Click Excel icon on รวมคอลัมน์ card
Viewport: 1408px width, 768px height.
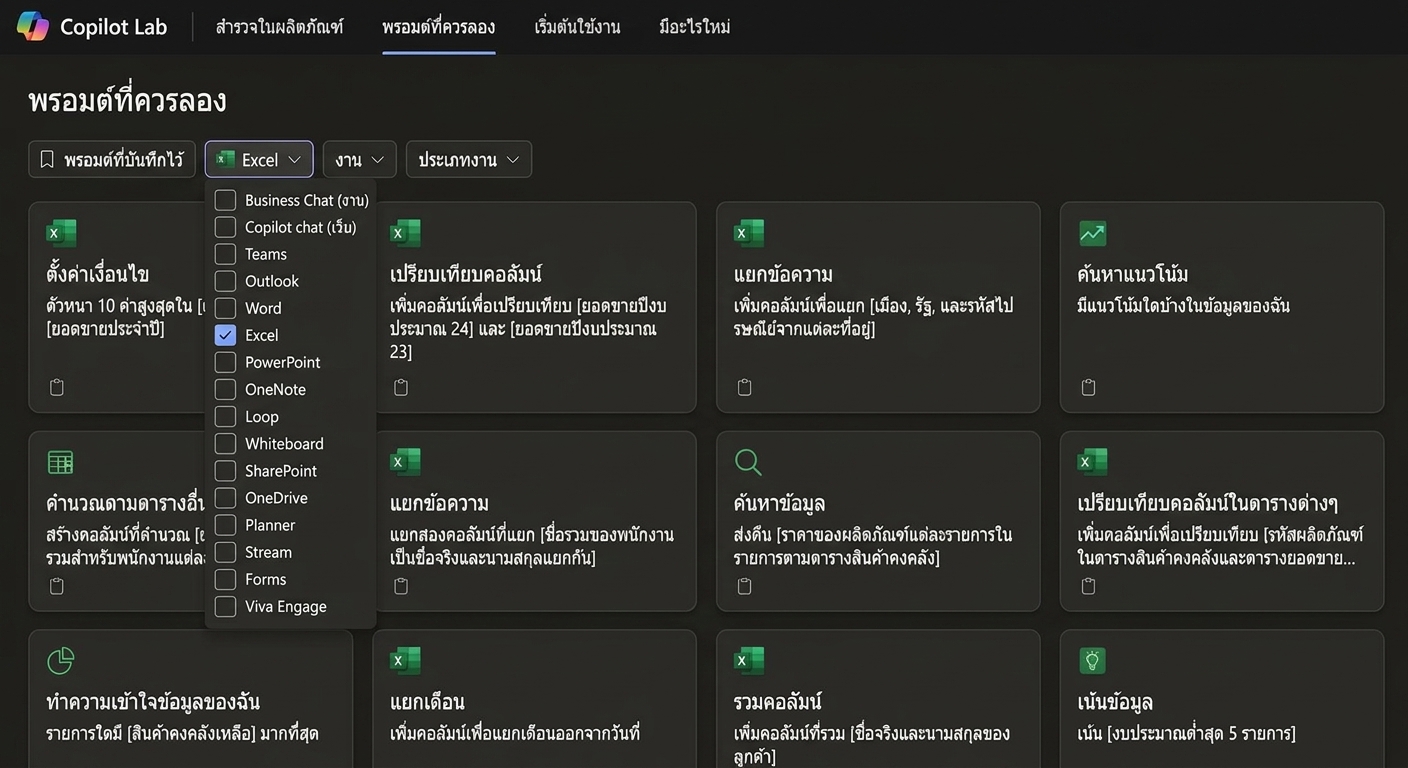pos(749,661)
